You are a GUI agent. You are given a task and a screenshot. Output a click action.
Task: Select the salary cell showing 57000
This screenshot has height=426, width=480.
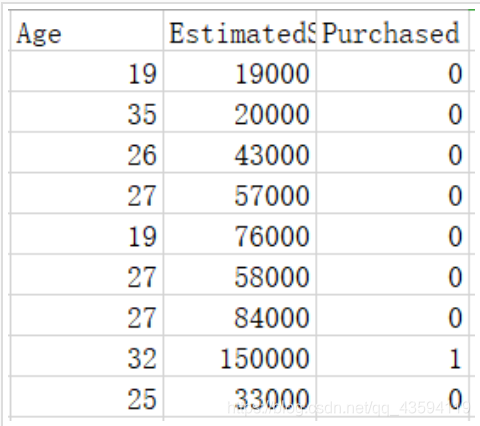[240, 193]
